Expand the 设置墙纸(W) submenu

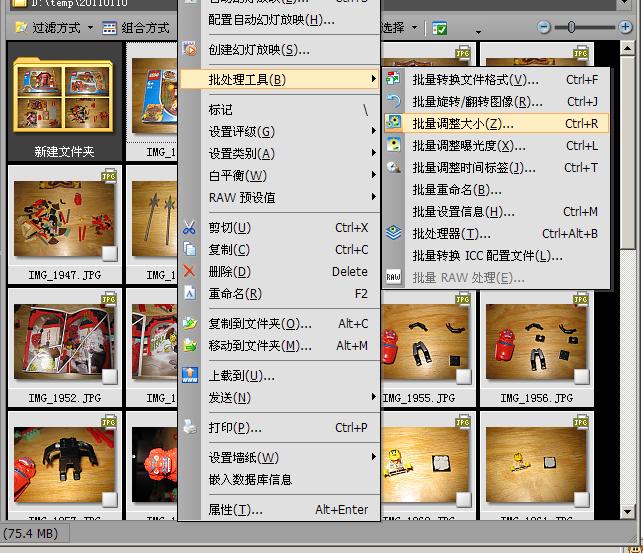click(373, 457)
